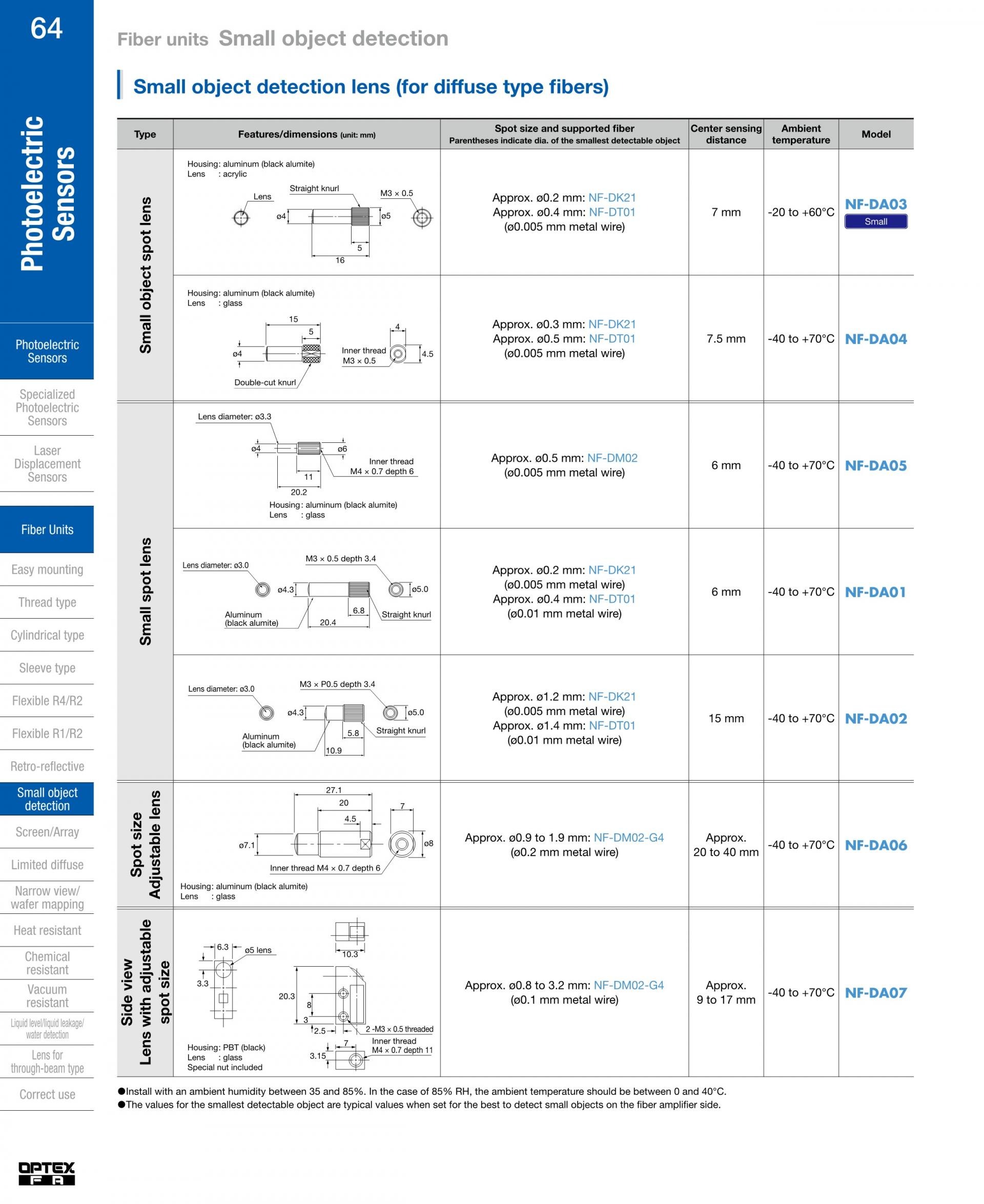Viewport: 984px width, 1204px height.
Task: Open the NF-DA06 model link
Action: (876, 845)
